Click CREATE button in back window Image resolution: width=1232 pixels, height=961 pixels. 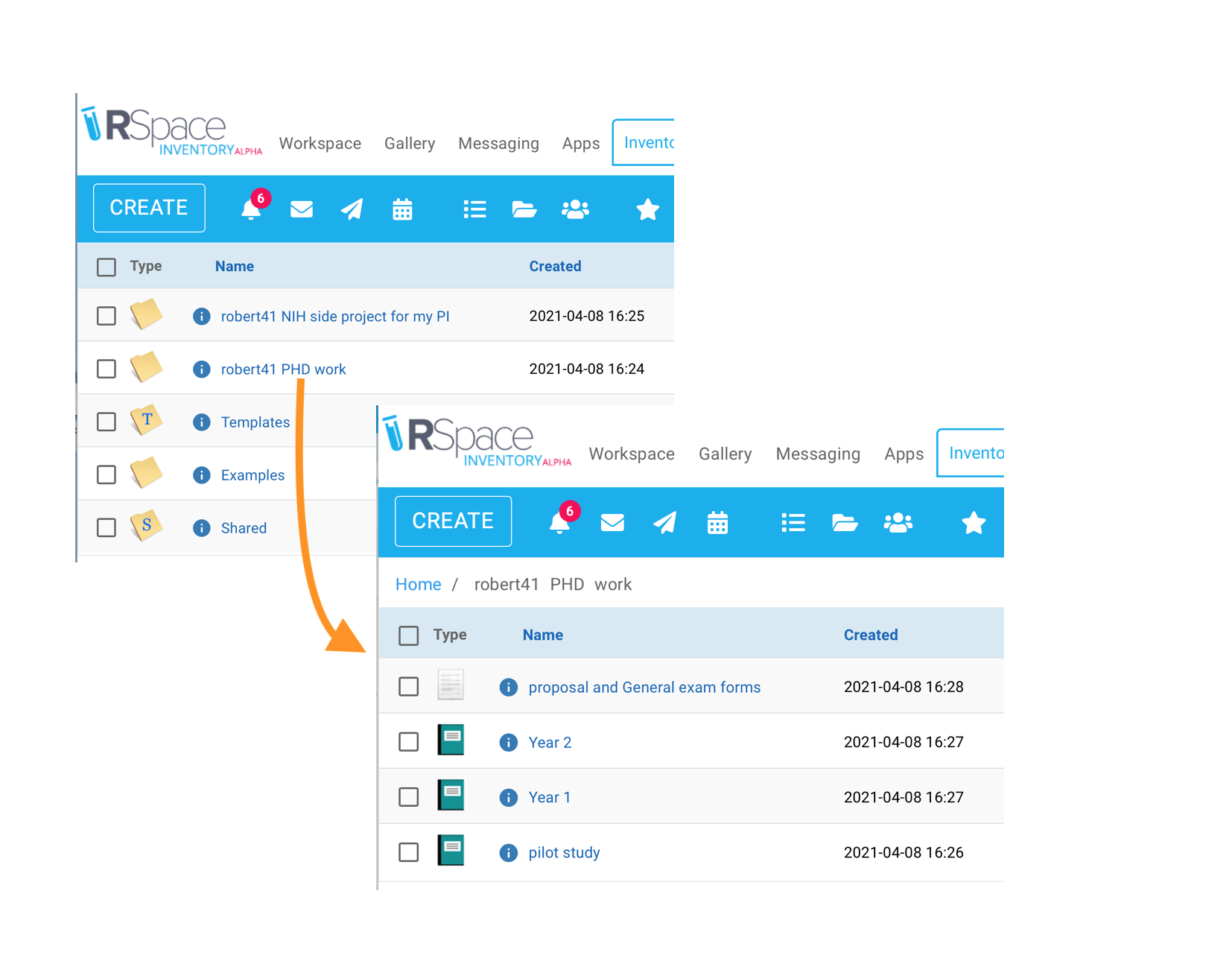click(x=149, y=208)
